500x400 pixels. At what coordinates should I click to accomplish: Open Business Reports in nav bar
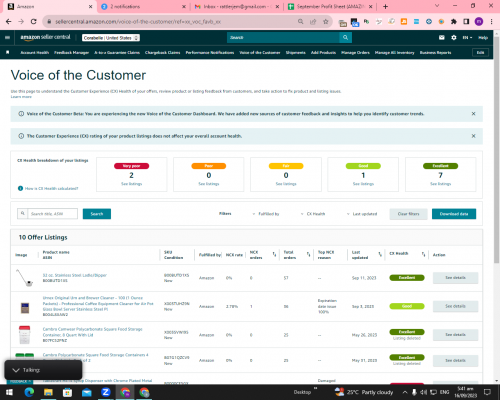[435, 52]
